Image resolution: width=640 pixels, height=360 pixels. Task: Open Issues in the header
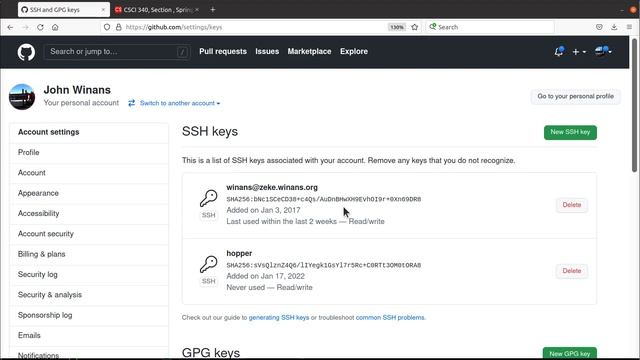click(x=267, y=51)
